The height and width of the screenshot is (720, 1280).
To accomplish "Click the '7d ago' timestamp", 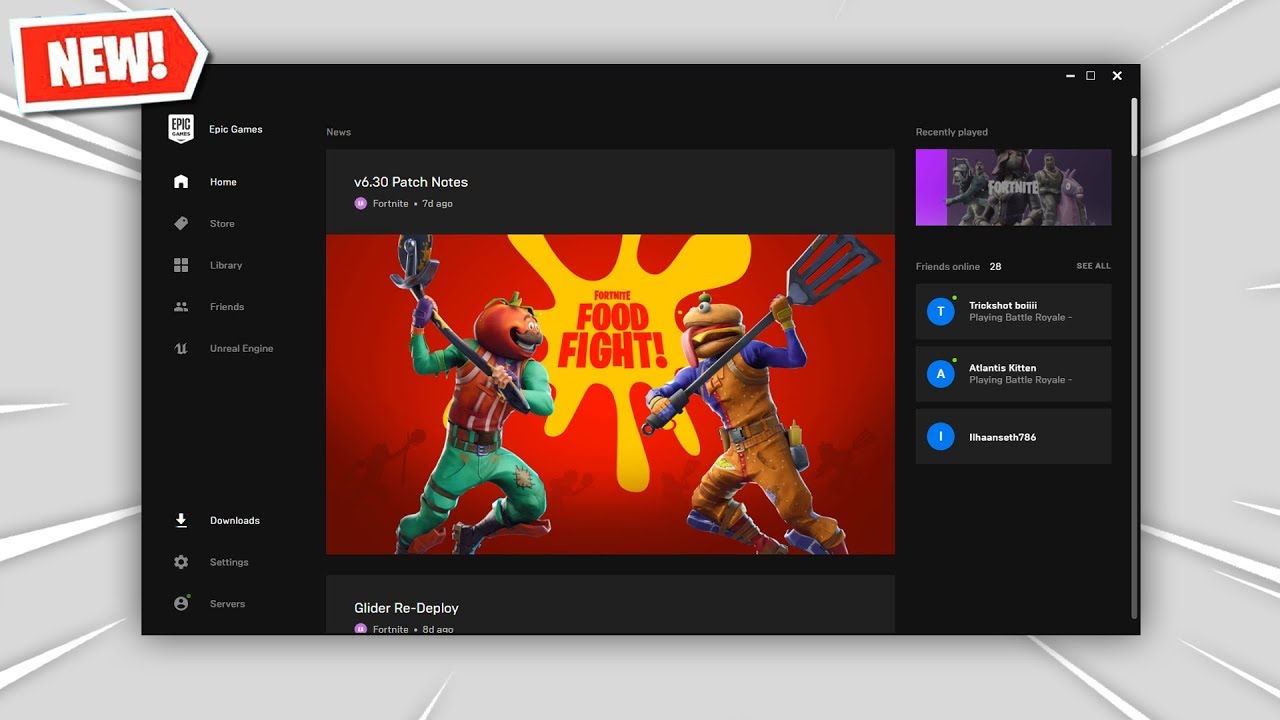I will [x=437, y=204].
